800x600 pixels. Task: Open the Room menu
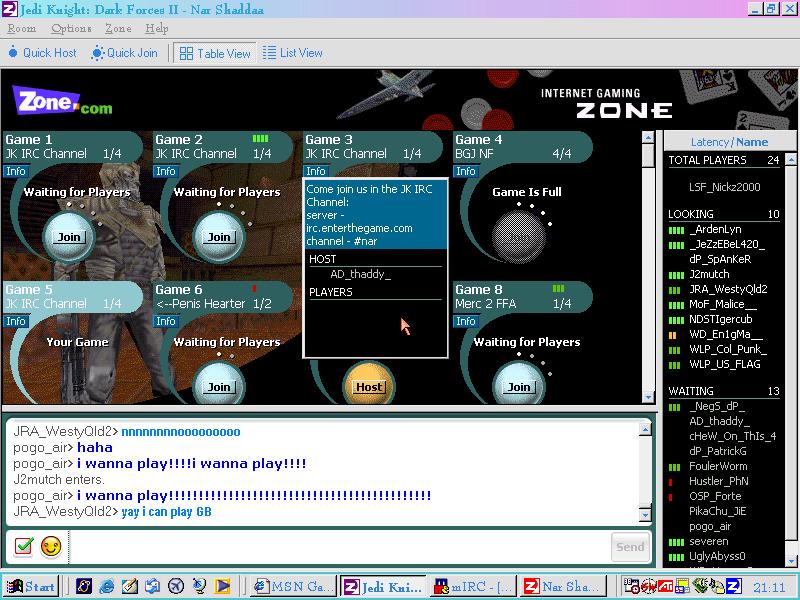(21, 29)
